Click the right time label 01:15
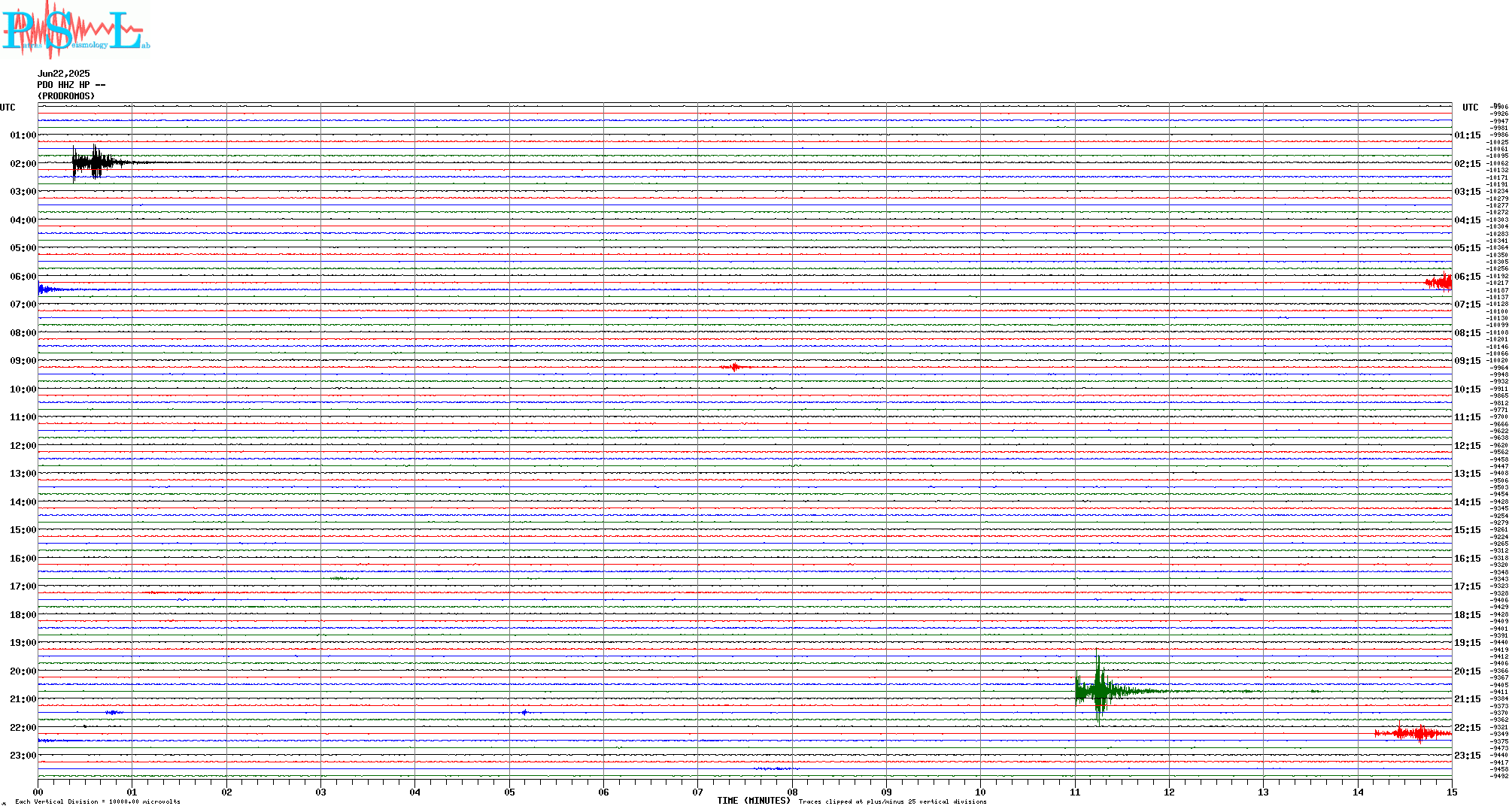This screenshot has width=1512, height=812. click(x=1468, y=135)
